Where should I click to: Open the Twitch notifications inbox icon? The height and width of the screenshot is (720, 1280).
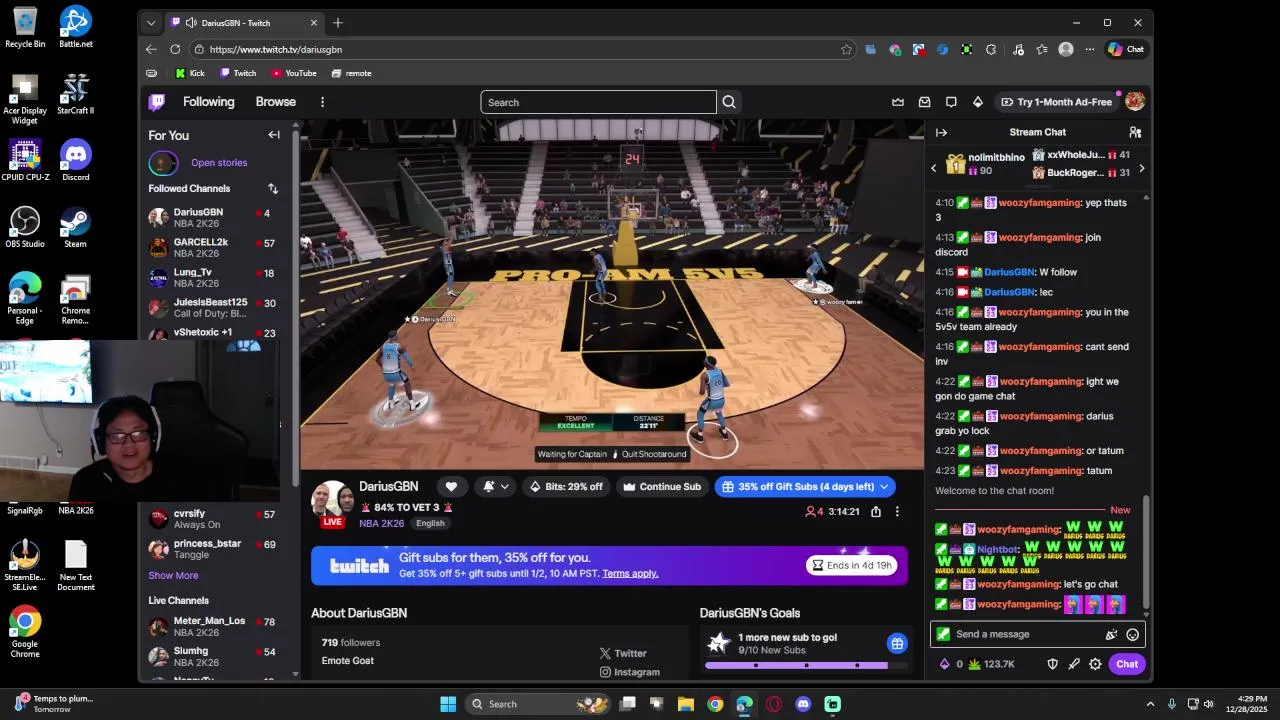point(924,102)
